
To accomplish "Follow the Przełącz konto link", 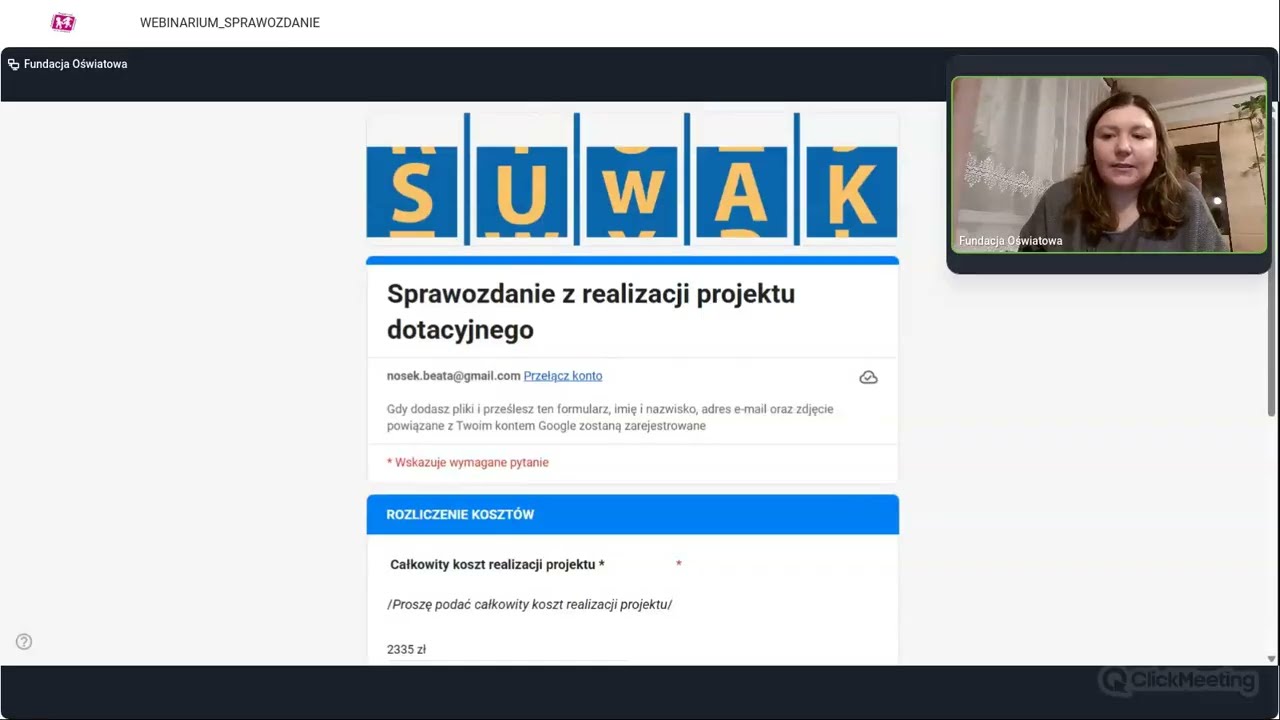I will pyautogui.click(x=563, y=376).
